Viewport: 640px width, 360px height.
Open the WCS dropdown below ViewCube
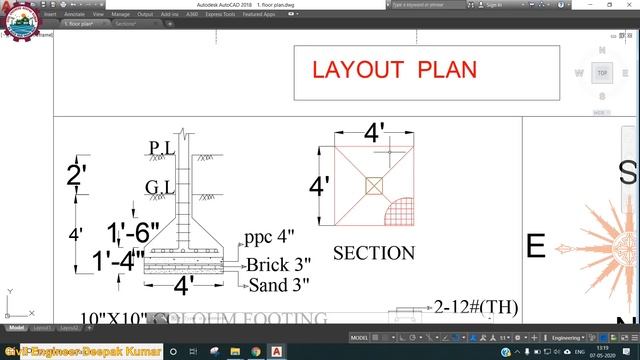pos(602,112)
